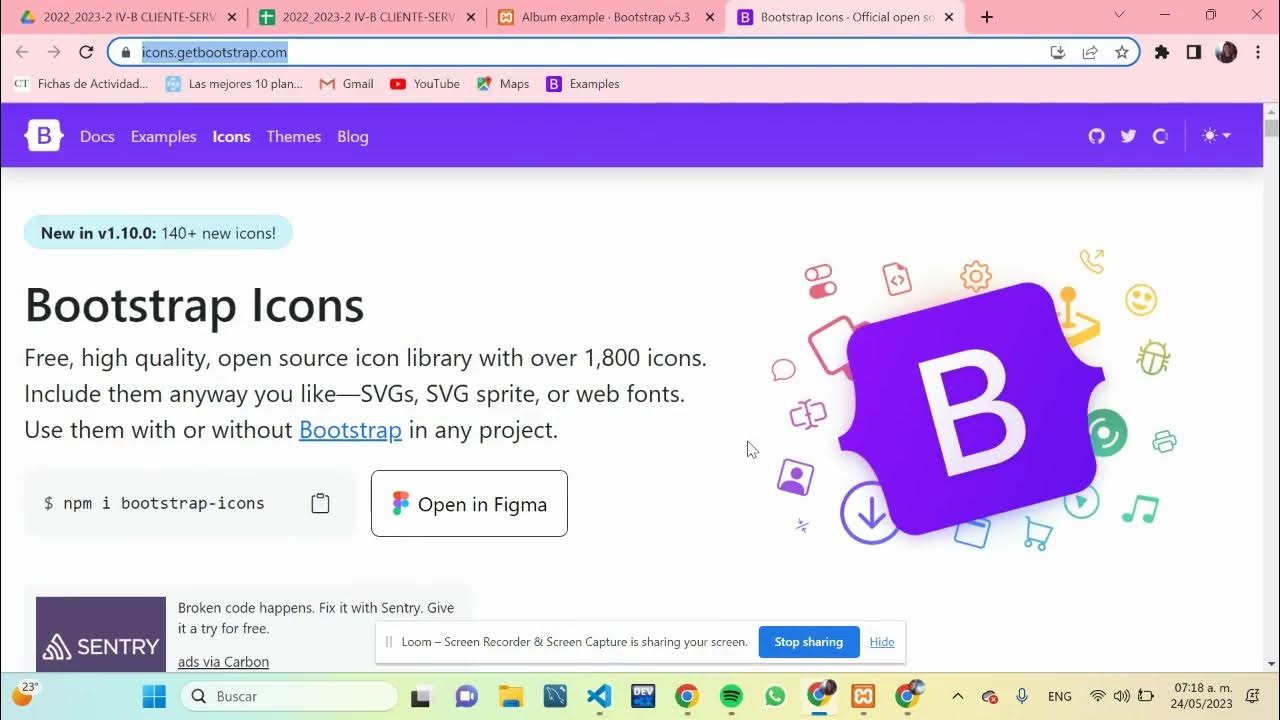Click the Bootstrap logo in the navbar
The image size is (1280, 720).
(44, 135)
